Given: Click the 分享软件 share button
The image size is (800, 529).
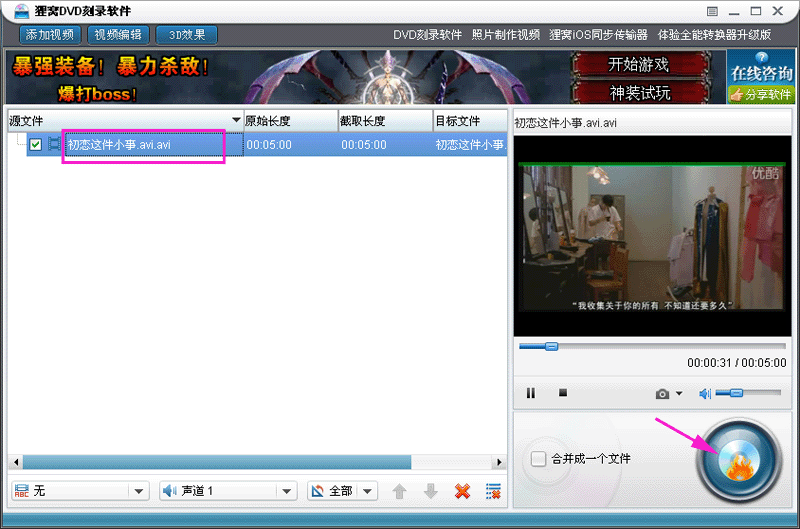Looking at the screenshot, I should coord(761,94).
